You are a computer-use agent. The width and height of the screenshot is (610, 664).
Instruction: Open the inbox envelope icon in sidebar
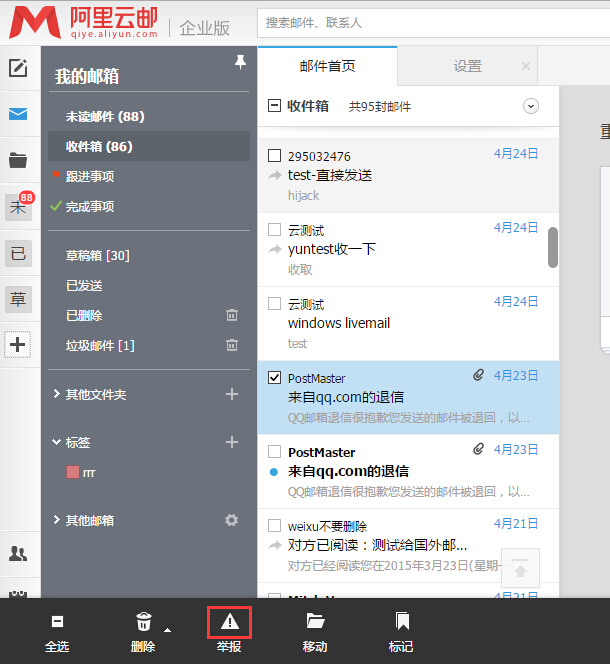coord(18,114)
